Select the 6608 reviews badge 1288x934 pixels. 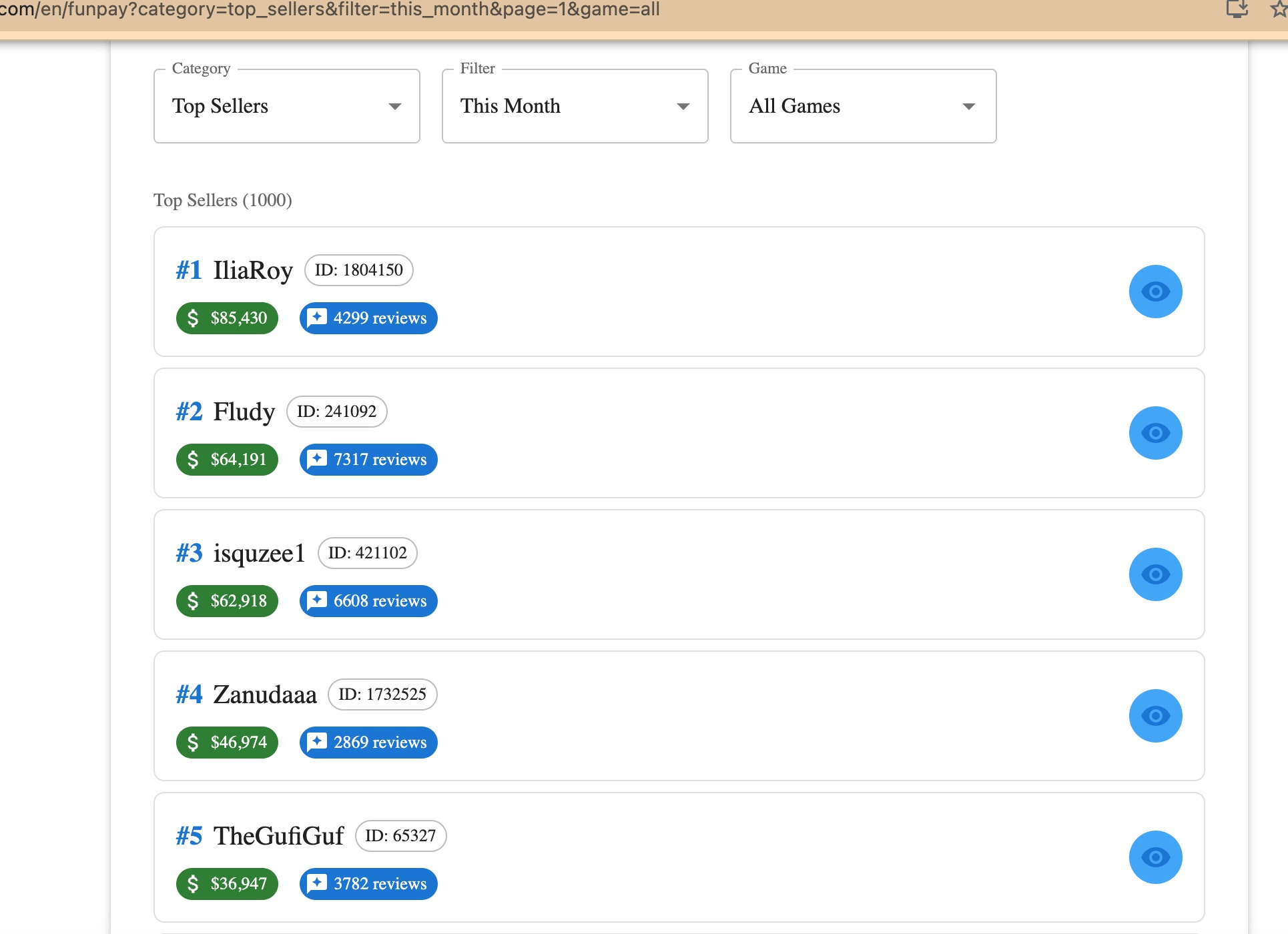coord(368,601)
